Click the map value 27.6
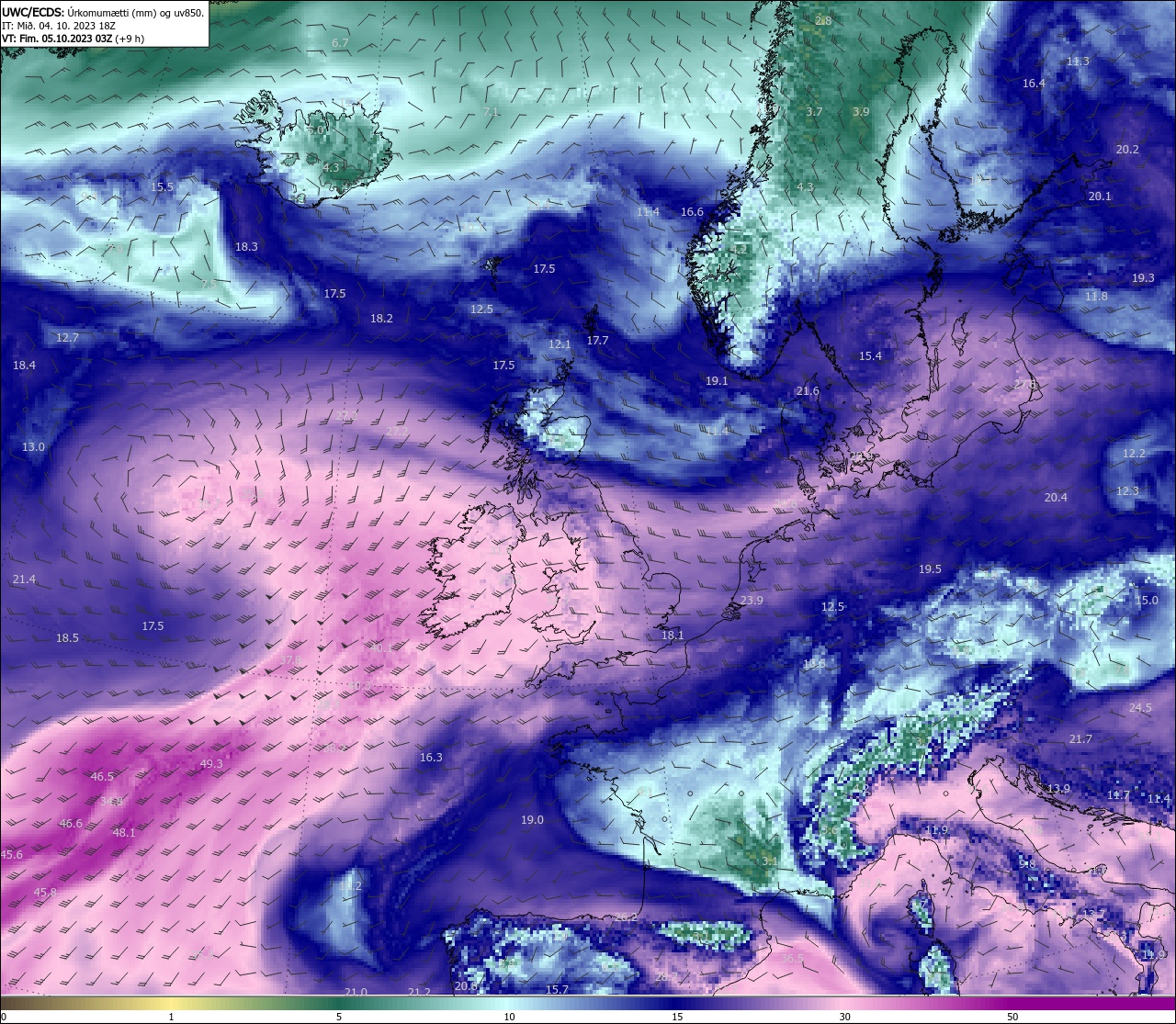The height and width of the screenshot is (1024, 1176). click(x=1025, y=385)
